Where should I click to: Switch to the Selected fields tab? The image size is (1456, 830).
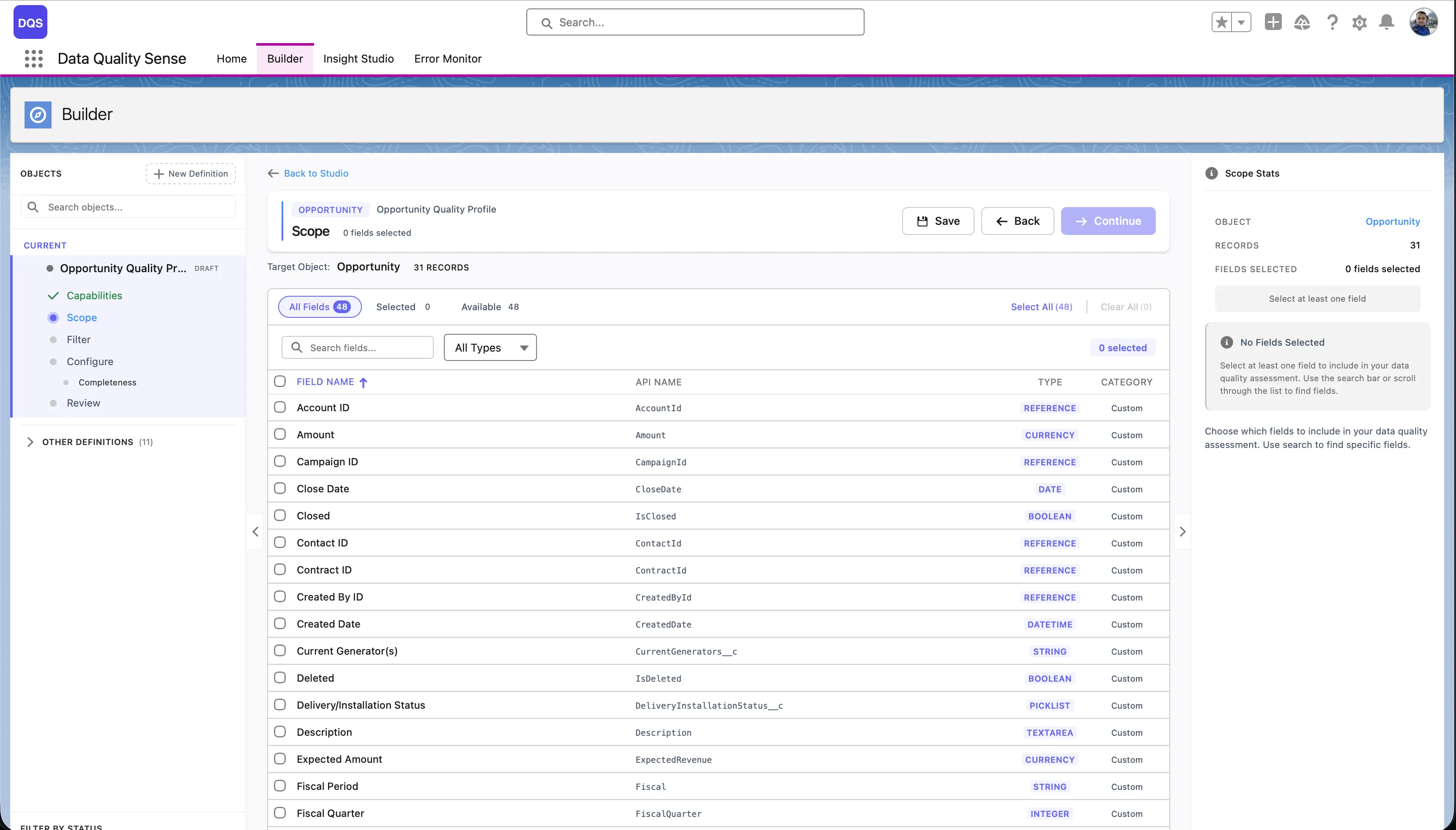coord(402,306)
